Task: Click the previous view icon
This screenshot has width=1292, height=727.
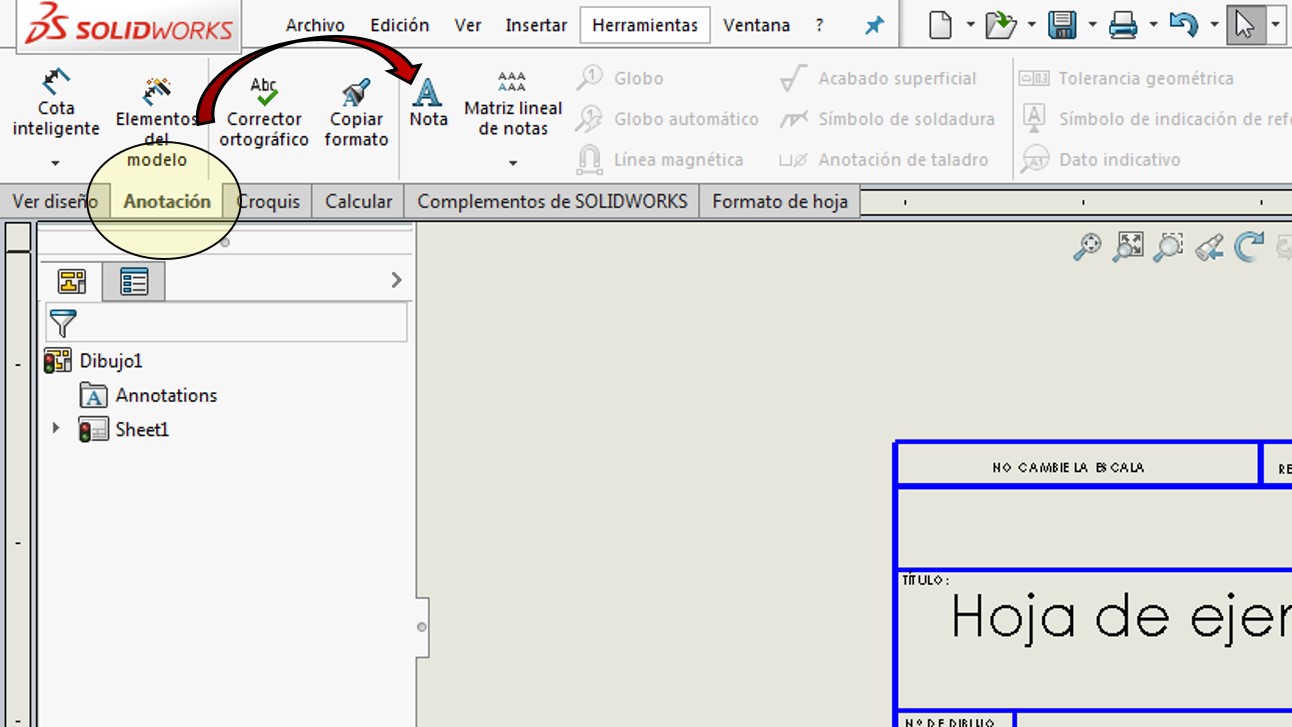Action: [1209, 246]
